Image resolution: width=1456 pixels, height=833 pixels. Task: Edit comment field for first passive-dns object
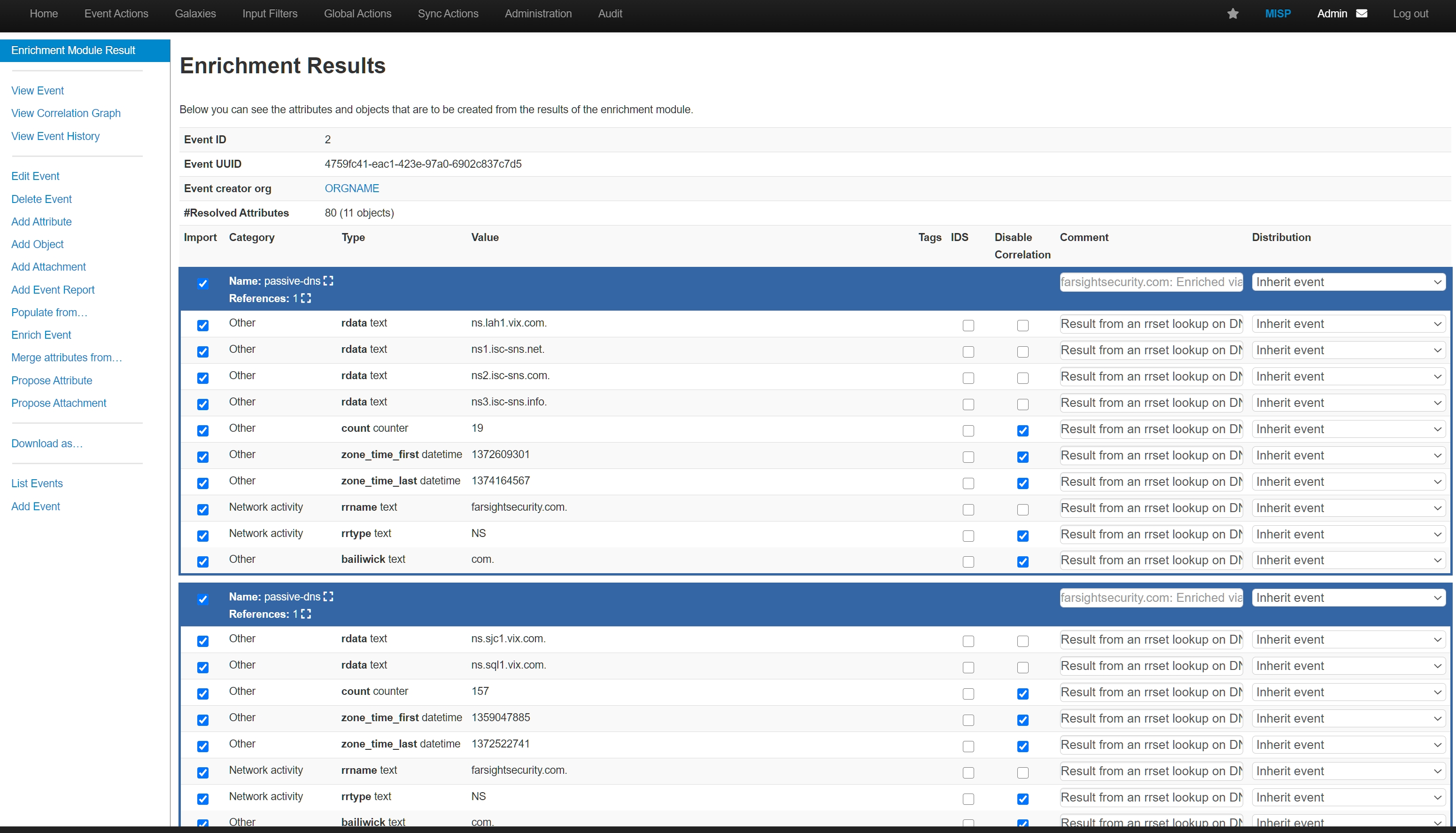(1151, 282)
